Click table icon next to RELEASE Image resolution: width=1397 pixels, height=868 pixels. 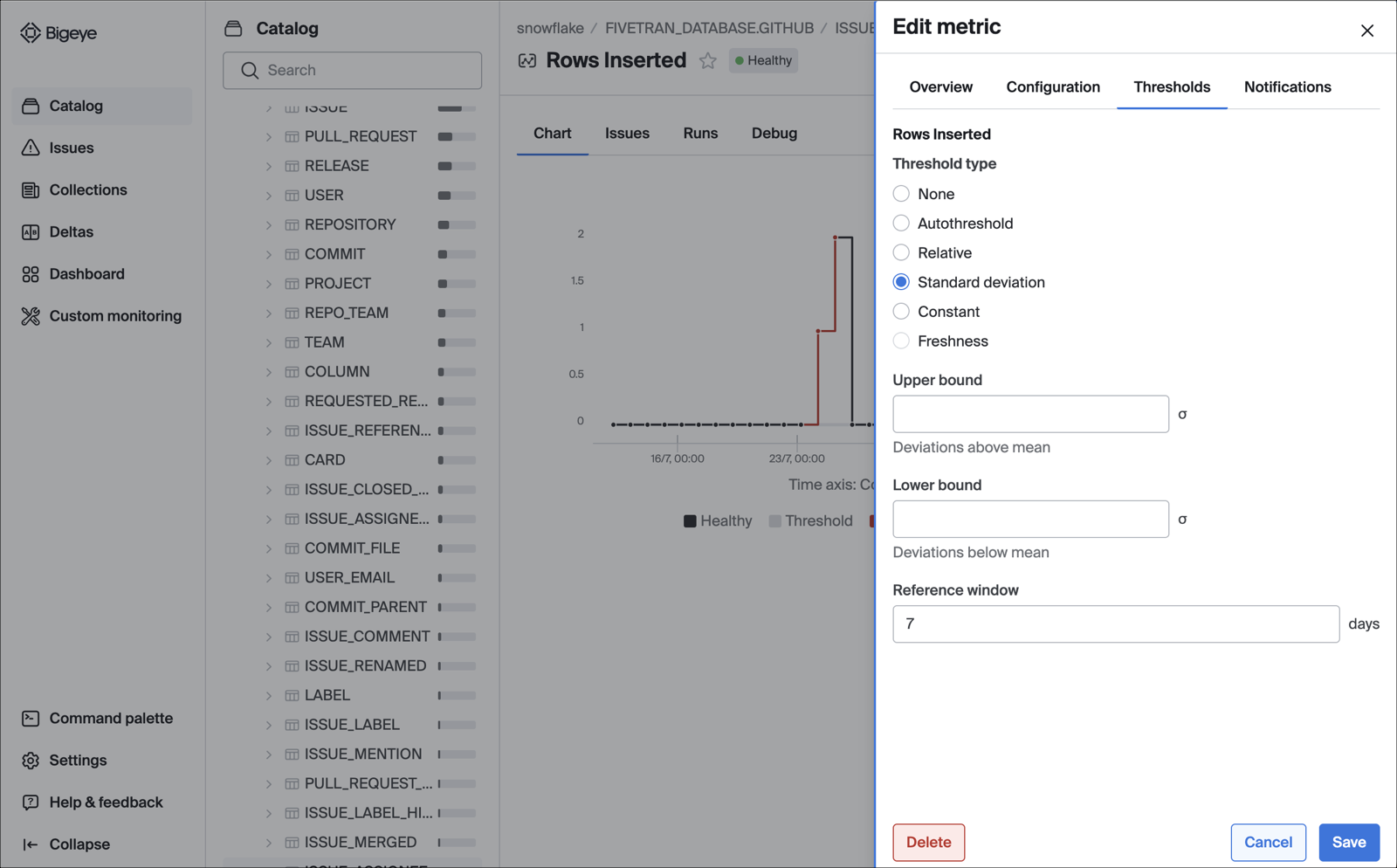pos(292,166)
